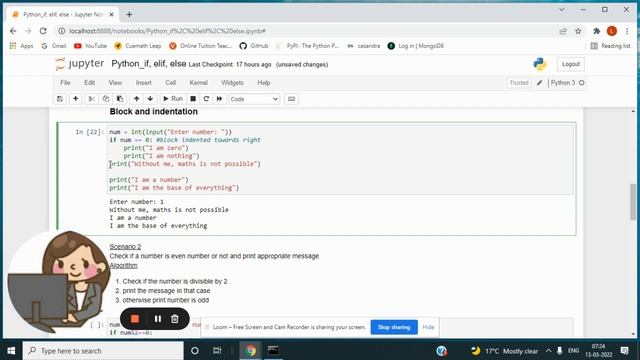Viewport: 640px width, 360px height.
Task: Open the command palette keyboard icon
Action: pos(291,99)
